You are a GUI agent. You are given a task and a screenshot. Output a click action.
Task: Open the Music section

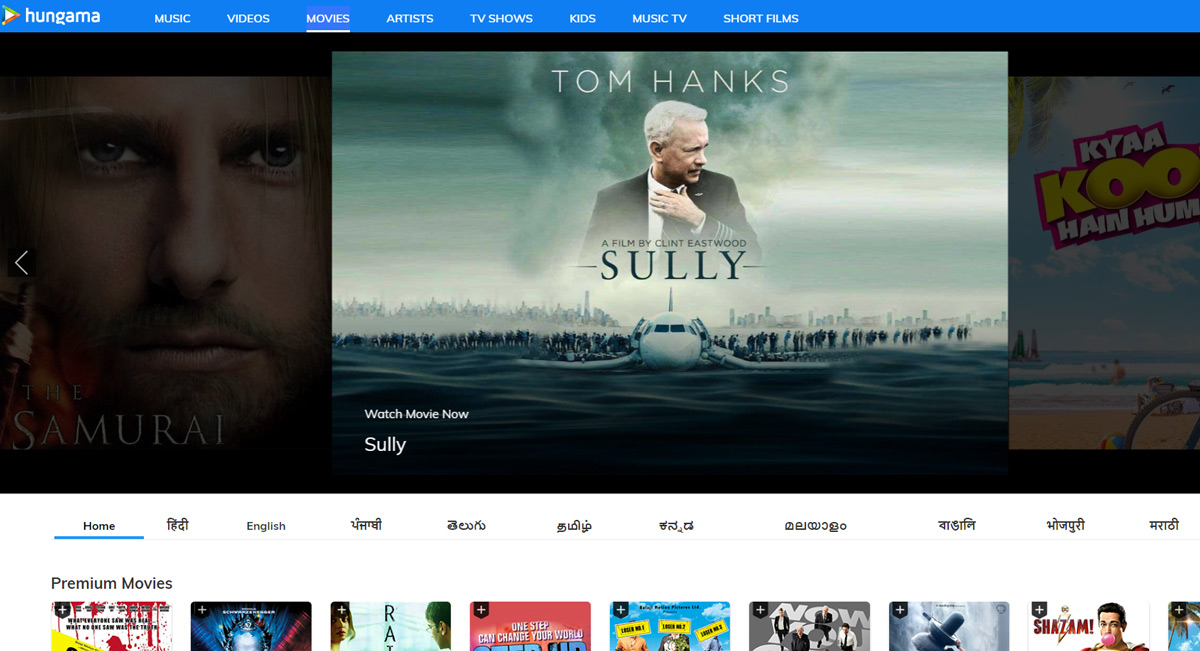point(172,18)
